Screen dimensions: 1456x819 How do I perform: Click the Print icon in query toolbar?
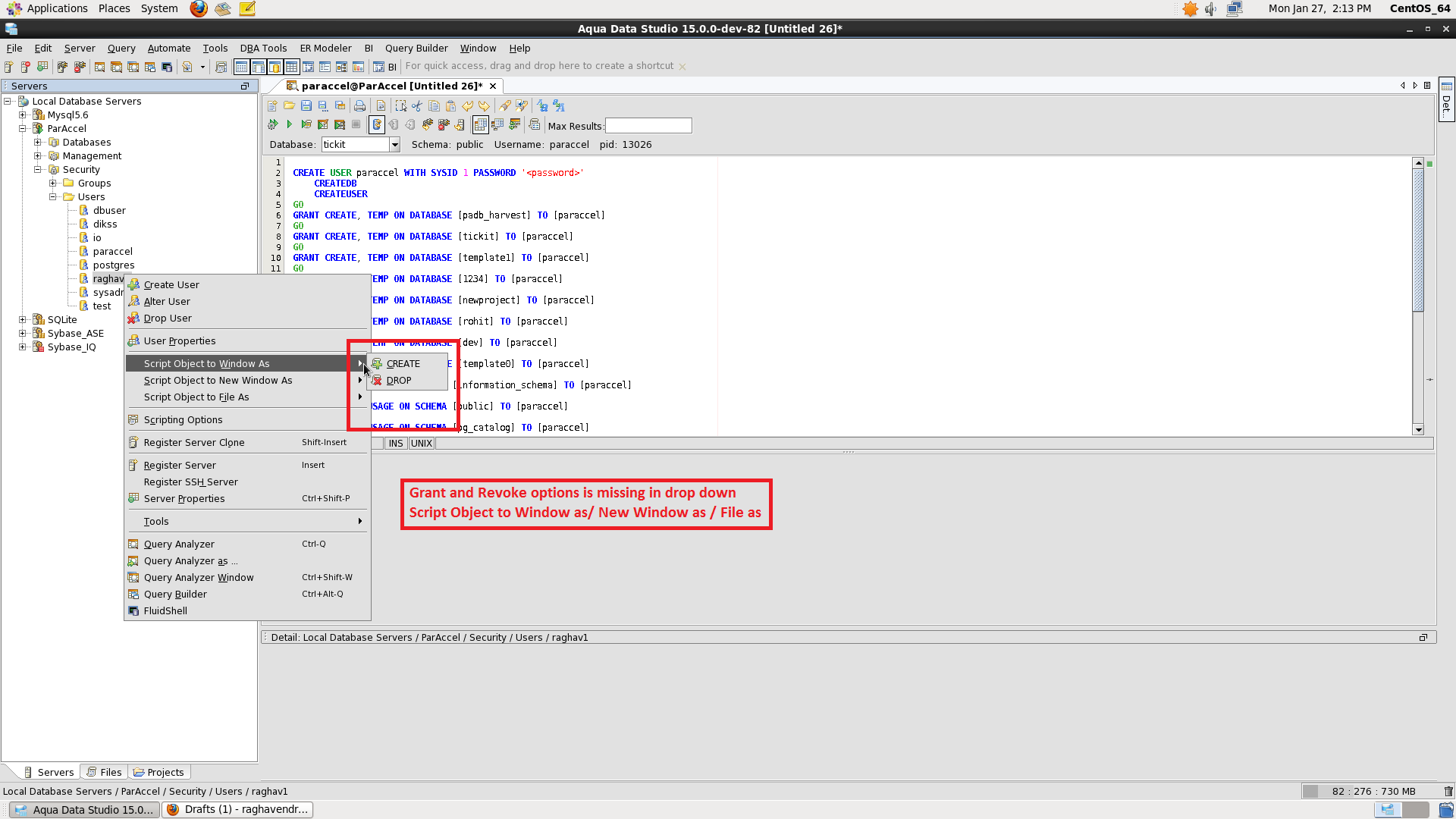coord(359,106)
